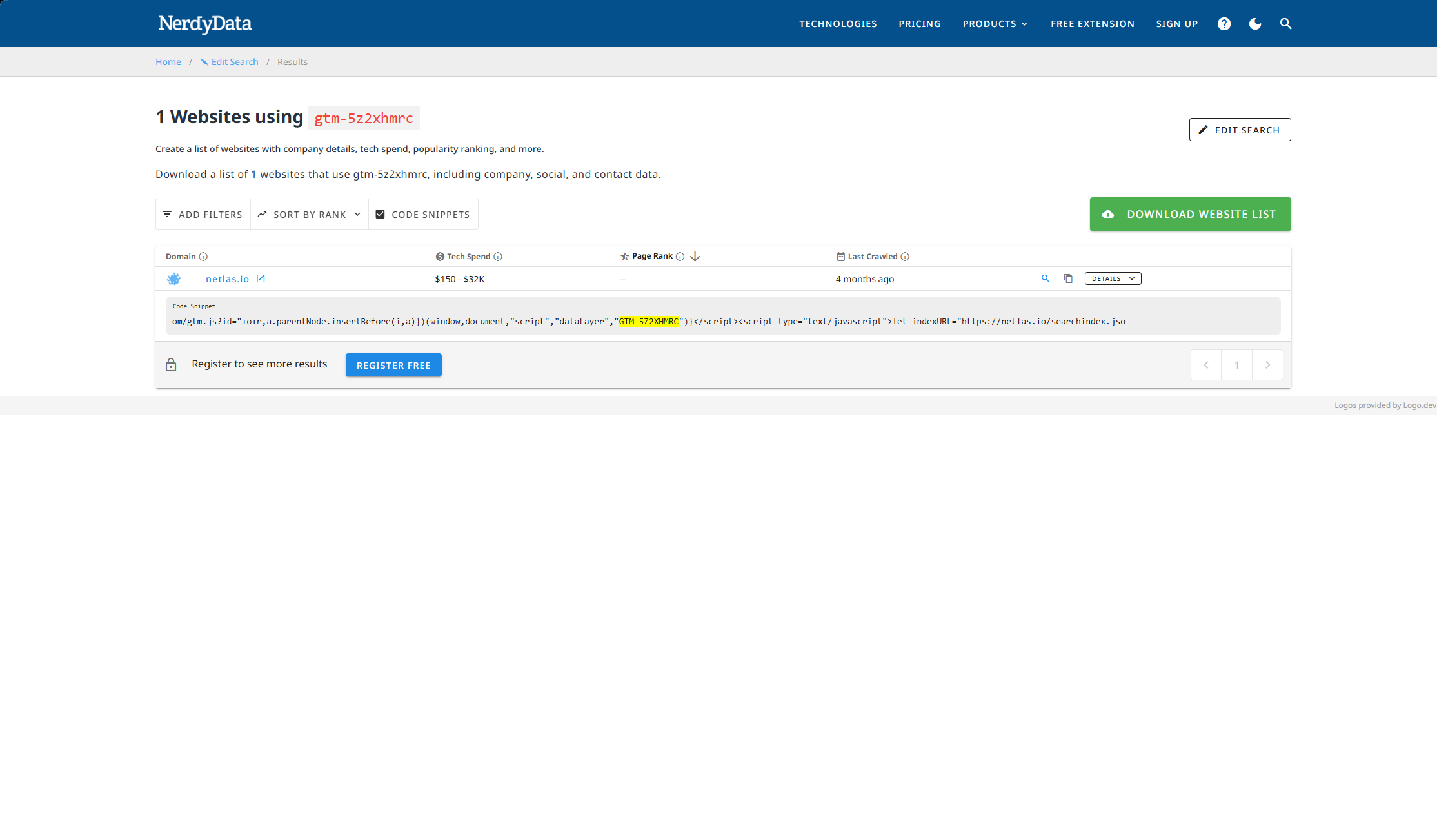Go to Home breadcrumb
Viewport: 1437px width, 840px height.
(x=168, y=62)
